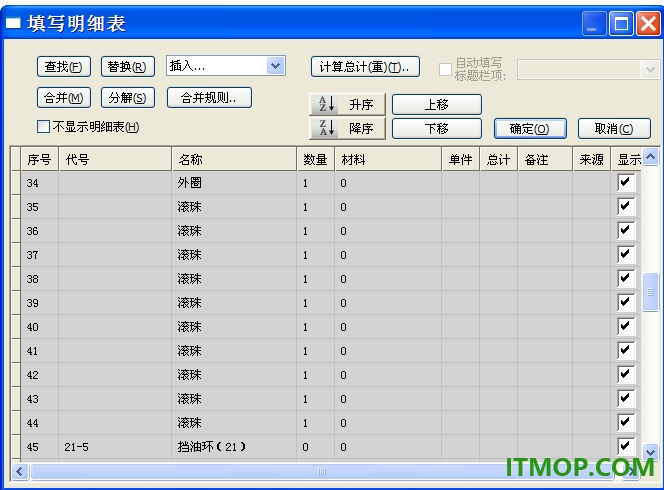
Task: Minimize the 填写明细表 window
Action: point(594,23)
